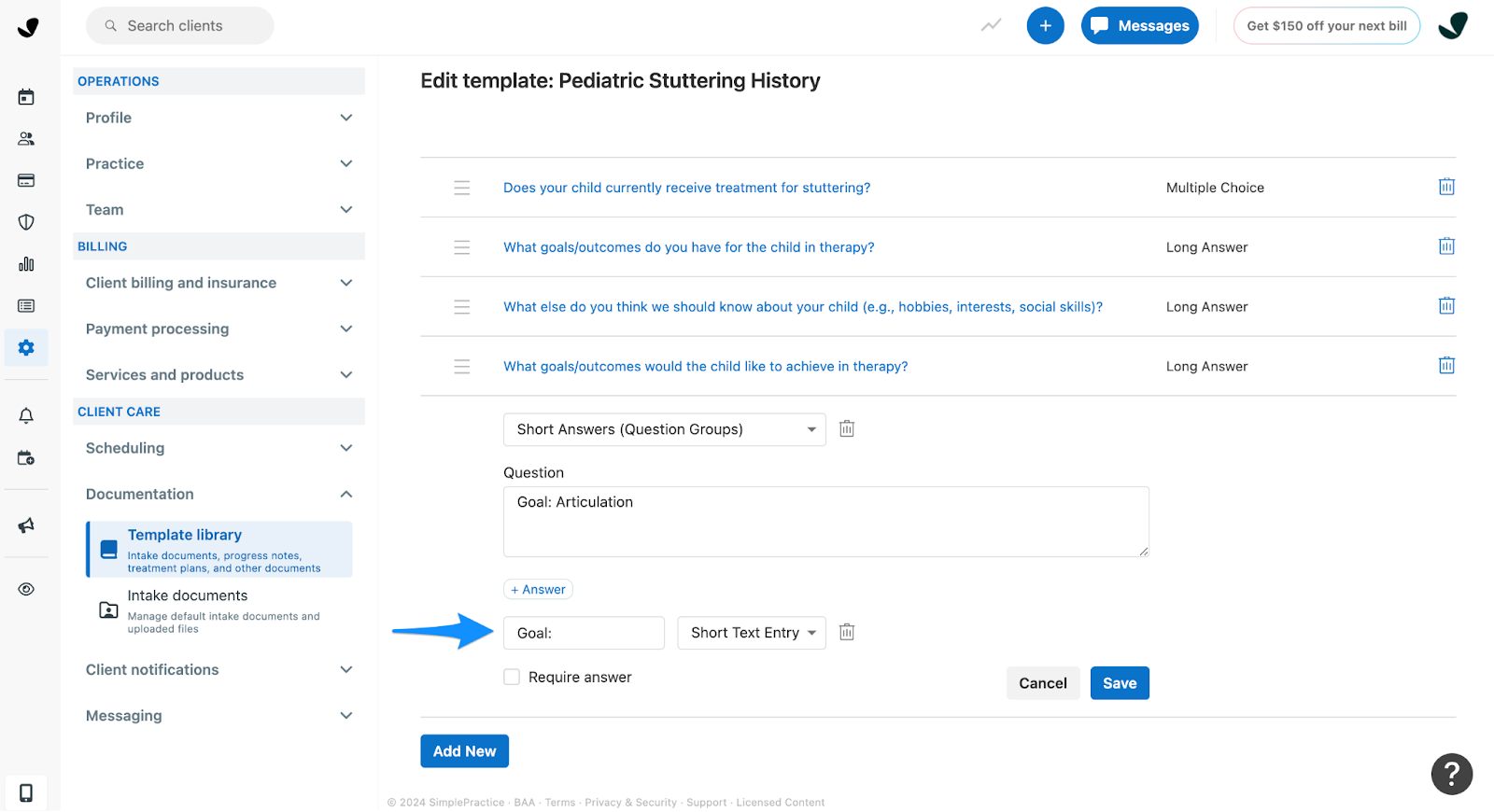Image resolution: width=1494 pixels, height=812 pixels.
Task: Open Template library from the sidebar
Action: point(184,534)
